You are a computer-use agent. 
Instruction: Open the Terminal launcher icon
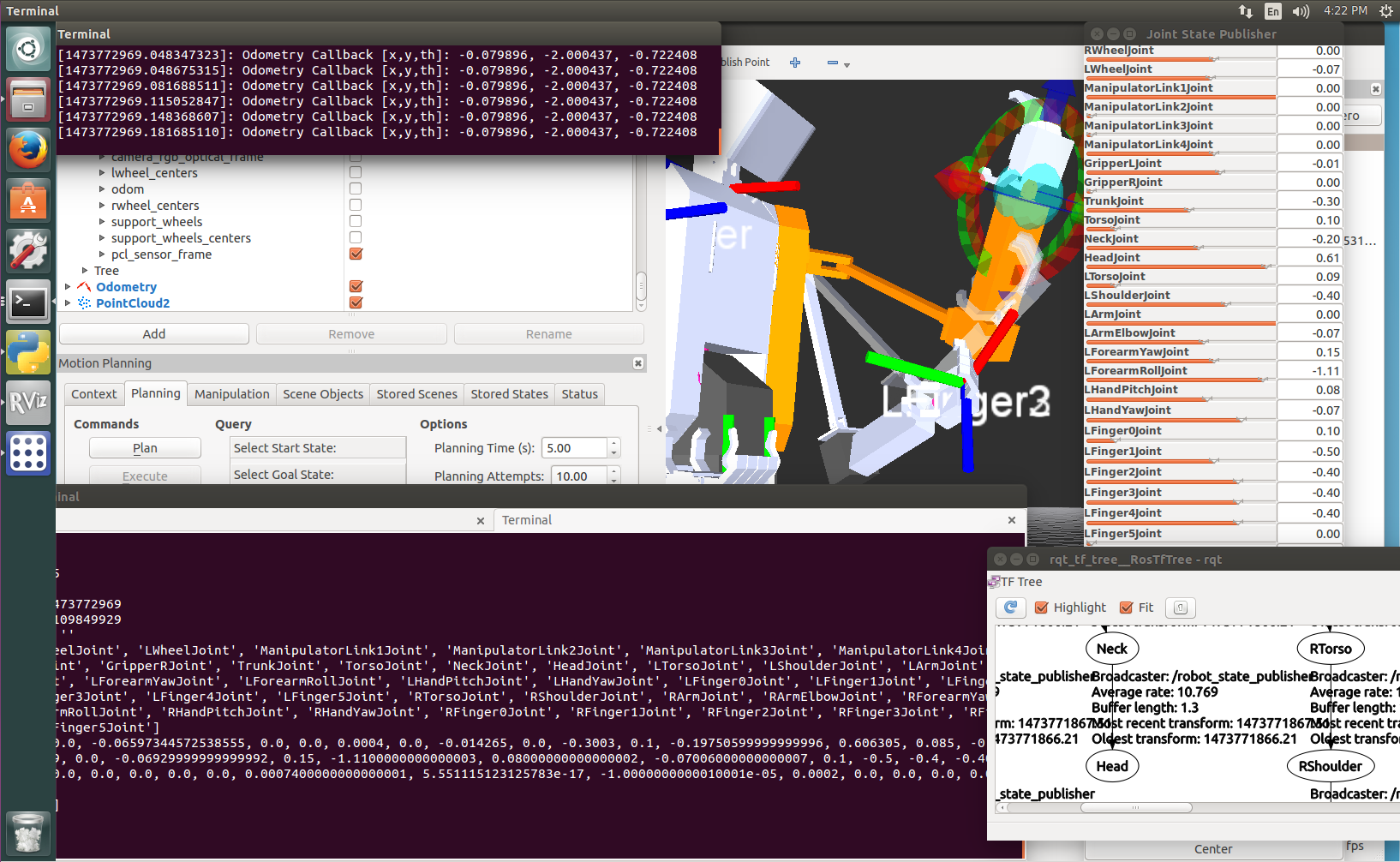pos(28,302)
